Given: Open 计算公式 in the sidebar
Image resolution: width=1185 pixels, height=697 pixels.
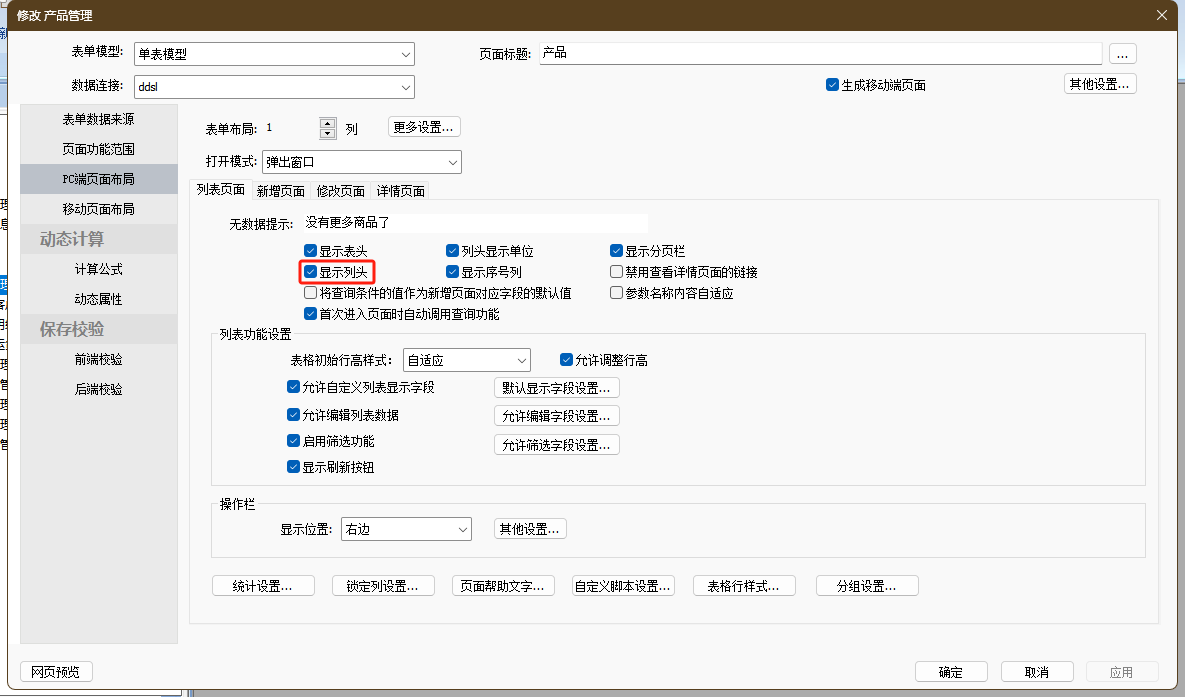Looking at the screenshot, I should point(98,269).
